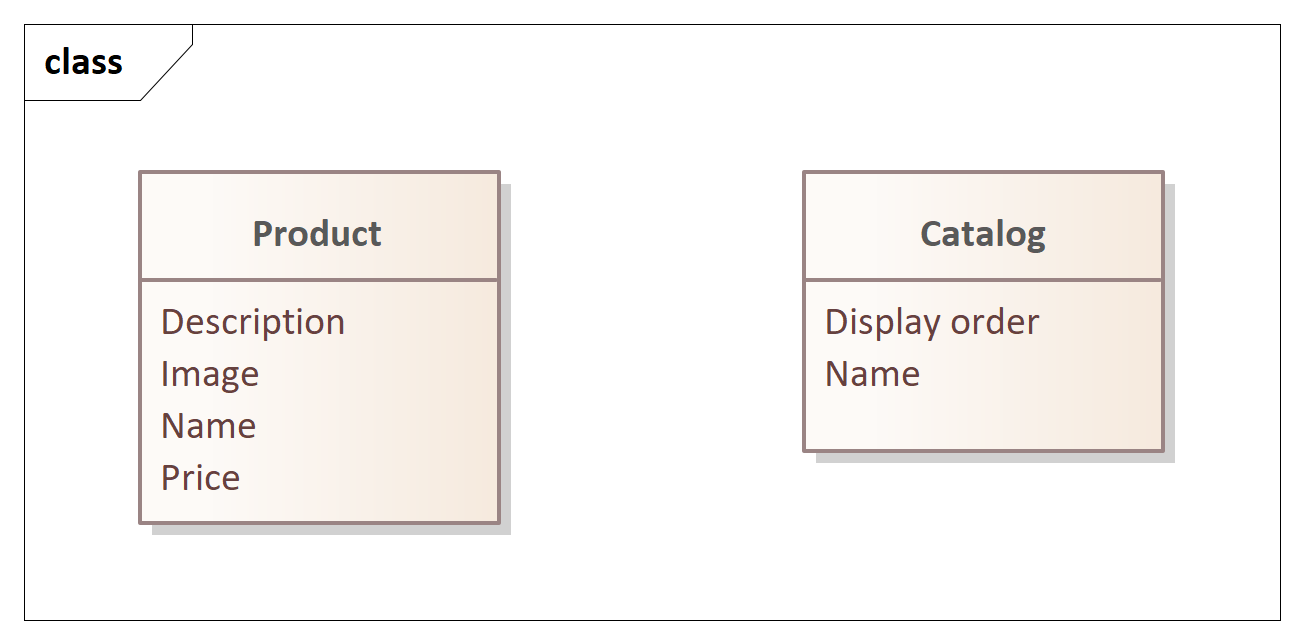The image size is (1304, 644).
Task: Select the divider line under Product title
Action: [319, 280]
